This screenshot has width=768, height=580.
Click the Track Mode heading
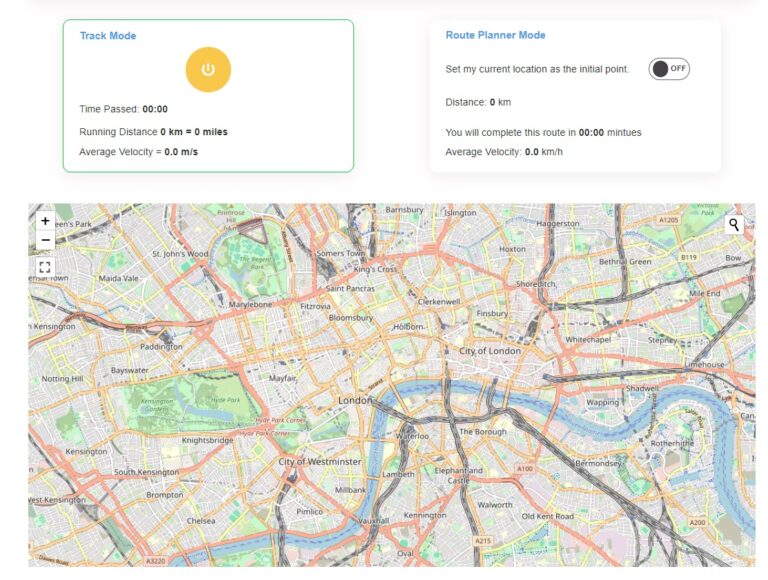[108, 36]
